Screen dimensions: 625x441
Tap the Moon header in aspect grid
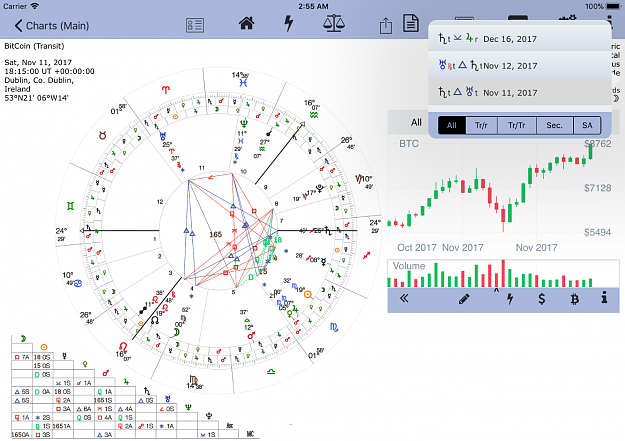coord(23,339)
